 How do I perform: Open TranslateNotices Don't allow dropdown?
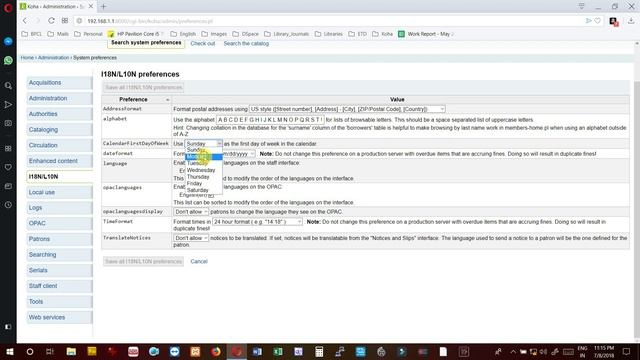191,238
